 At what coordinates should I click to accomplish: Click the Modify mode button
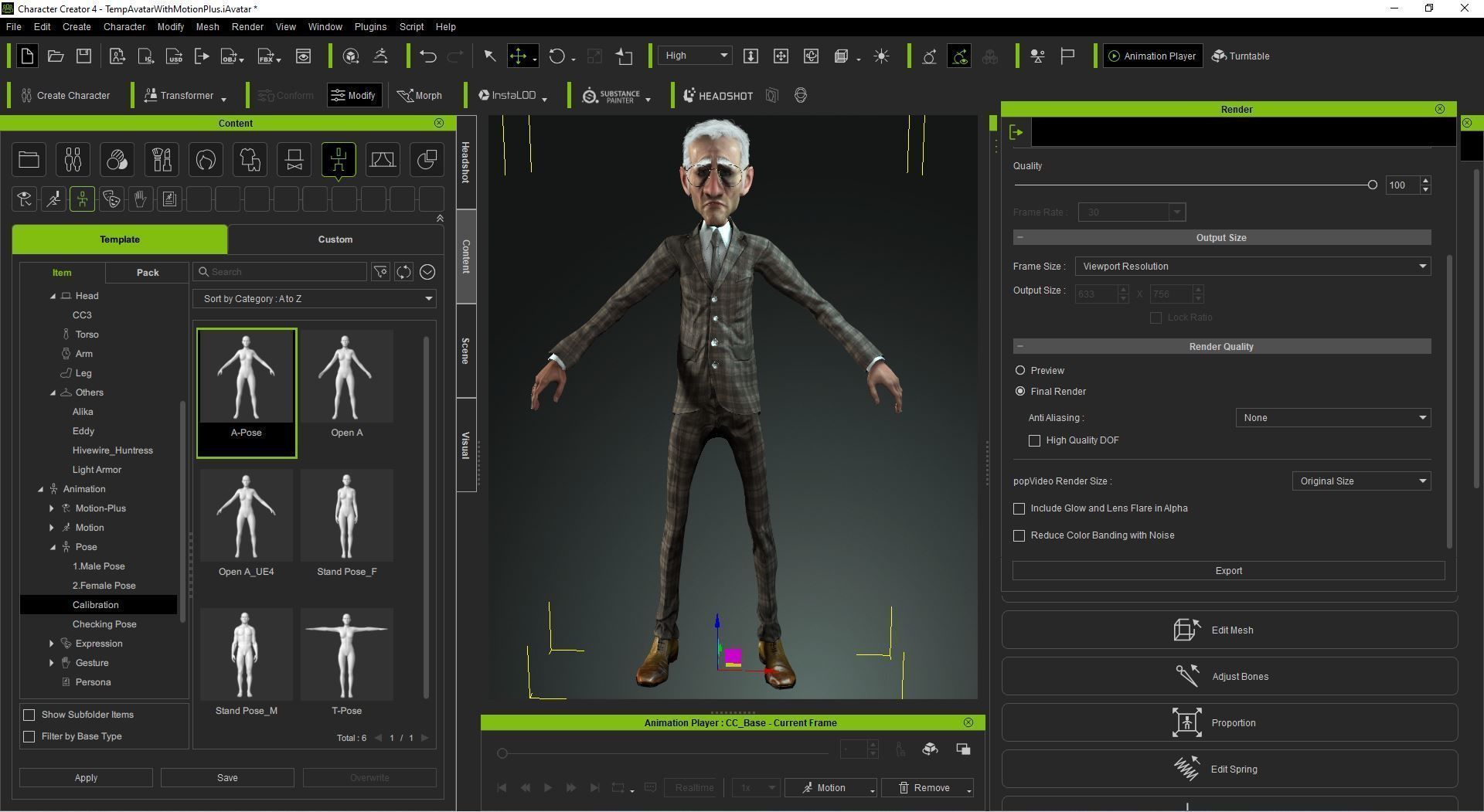pyautogui.click(x=354, y=96)
